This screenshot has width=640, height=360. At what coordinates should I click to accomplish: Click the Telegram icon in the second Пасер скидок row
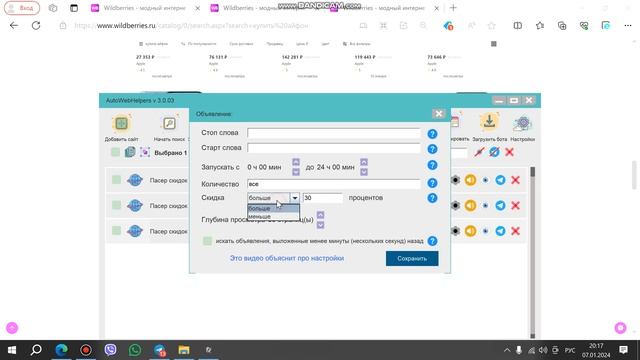point(500,206)
